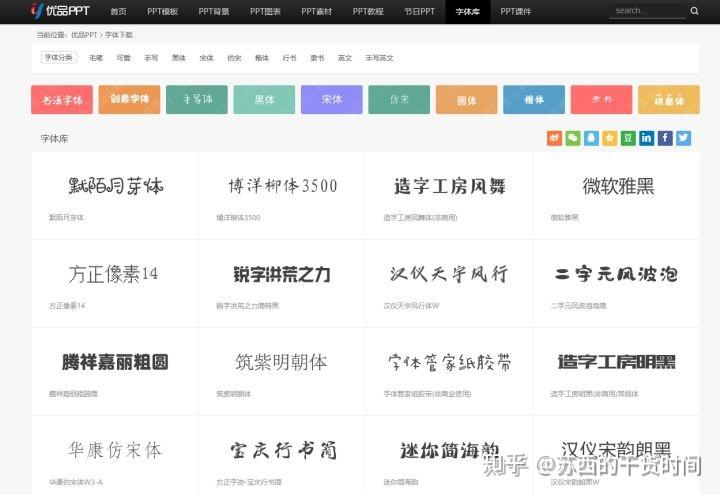
Task: Open the PPT素材 nav item
Action: click(x=317, y=11)
